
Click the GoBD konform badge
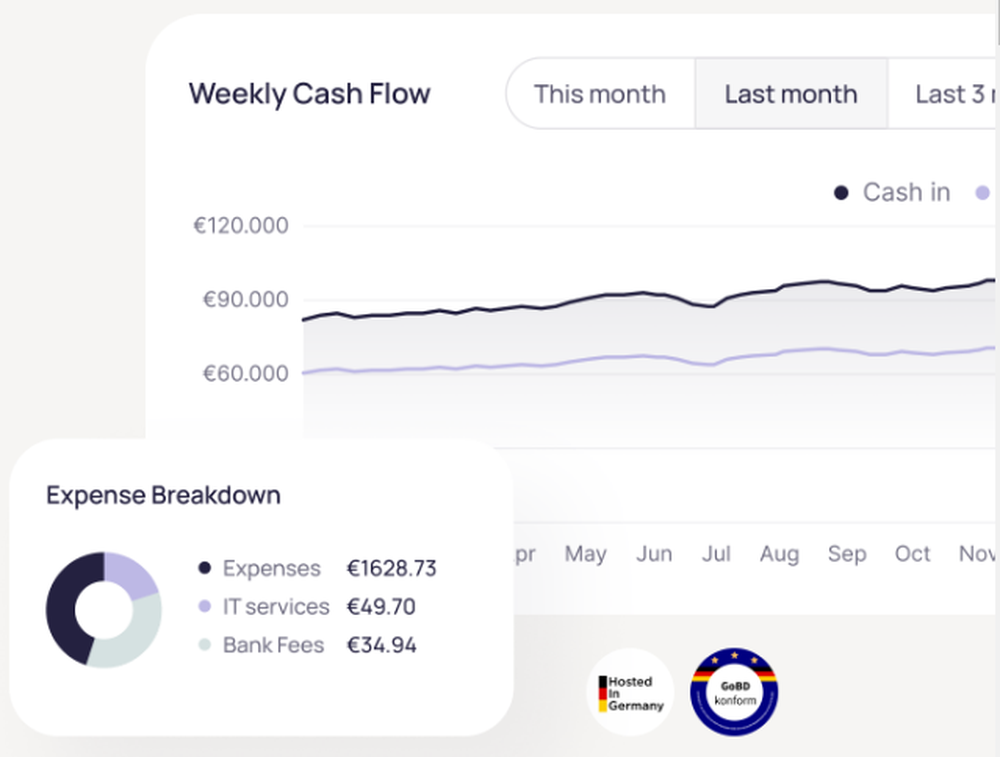point(734,693)
